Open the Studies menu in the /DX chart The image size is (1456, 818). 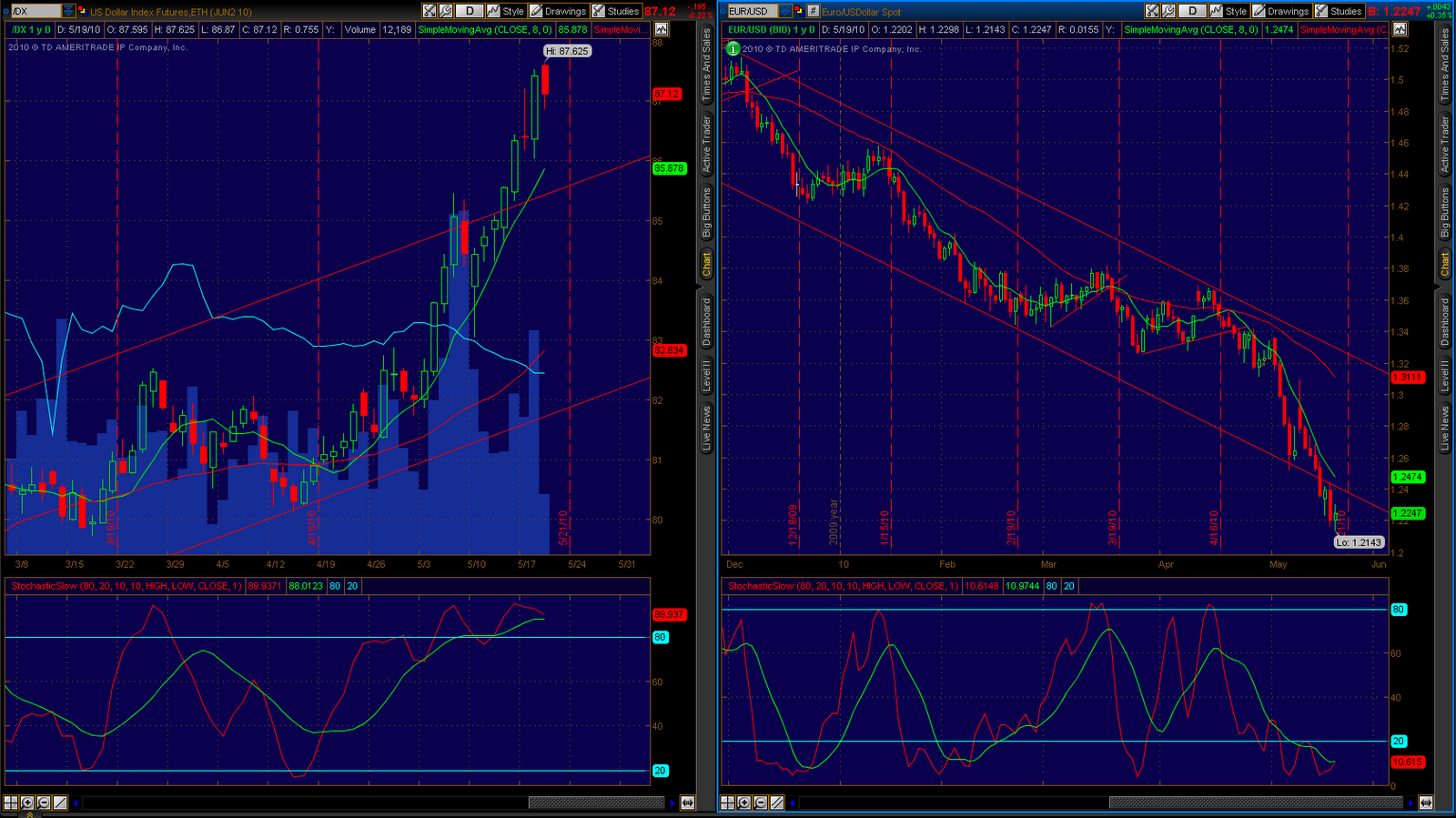tap(616, 11)
